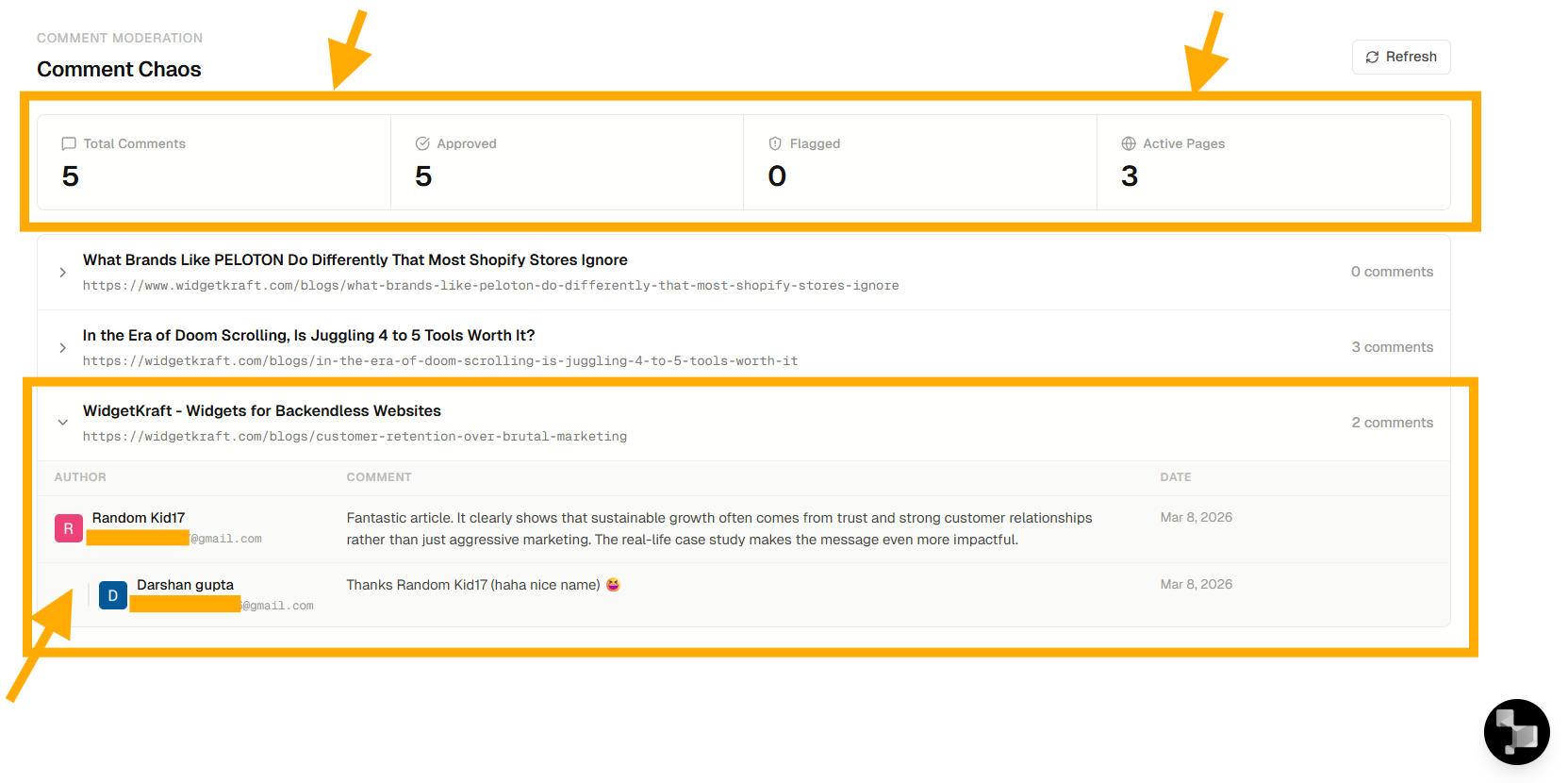This screenshot has width=1568, height=783.
Task: Click the Refresh button
Action: click(1400, 57)
